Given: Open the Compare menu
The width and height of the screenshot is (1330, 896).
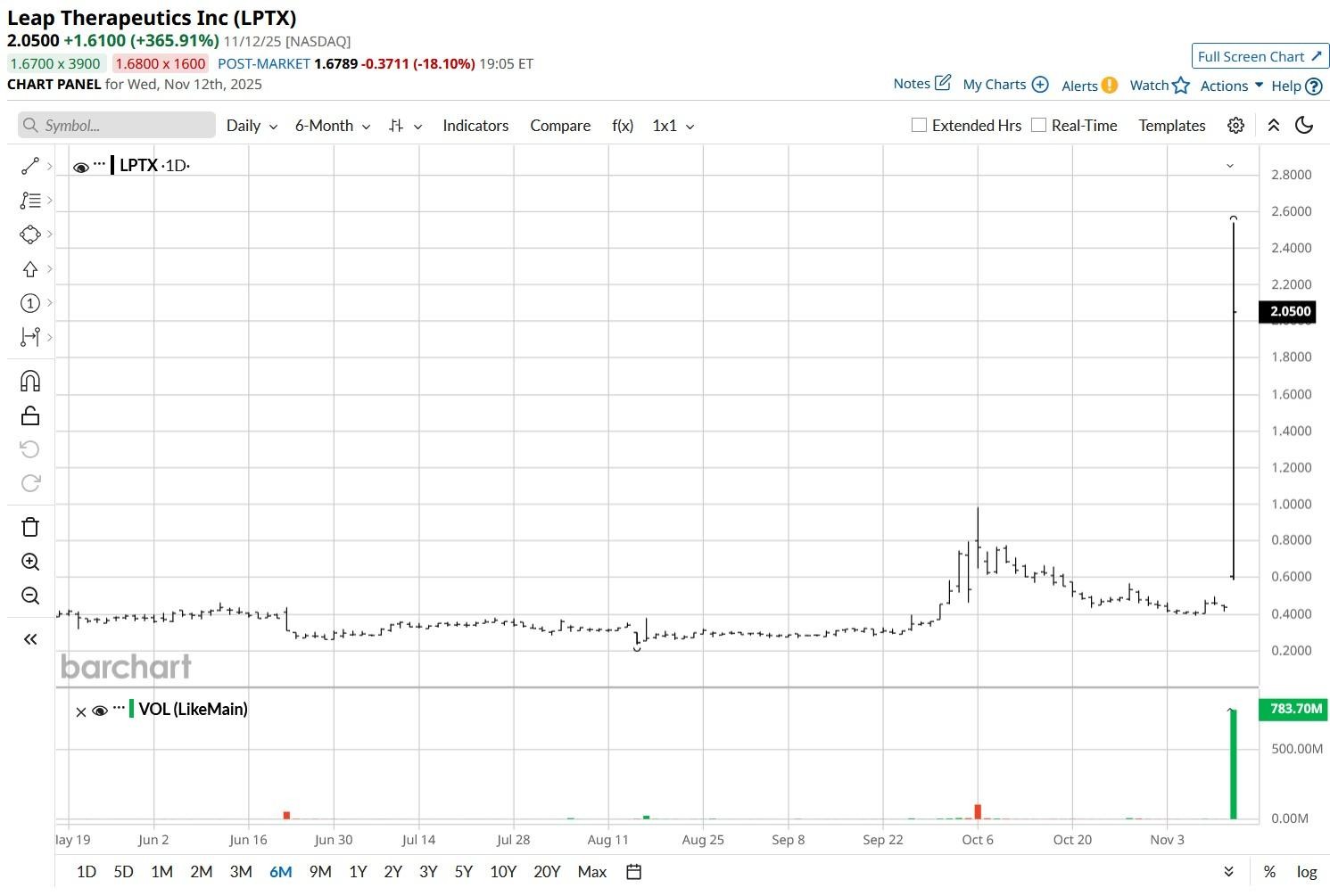Looking at the screenshot, I should (560, 126).
